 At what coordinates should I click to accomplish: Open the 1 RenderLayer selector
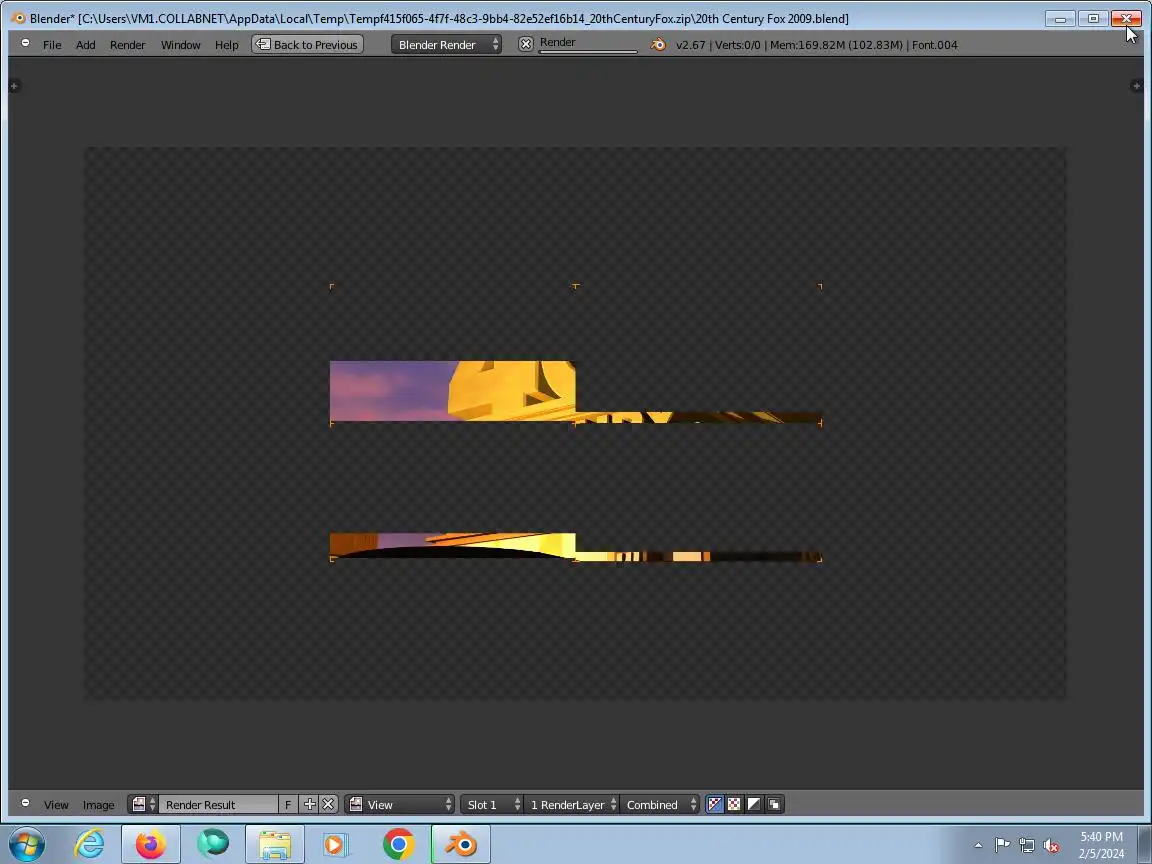[x=571, y=804]
